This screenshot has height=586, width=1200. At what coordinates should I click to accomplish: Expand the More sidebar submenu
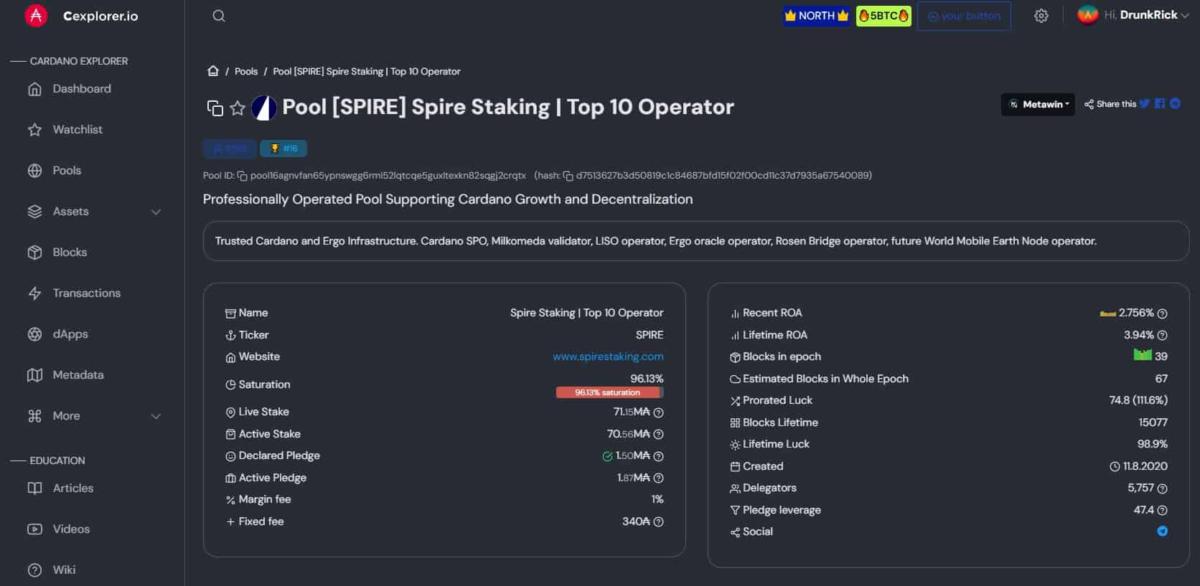pos(156,416)
